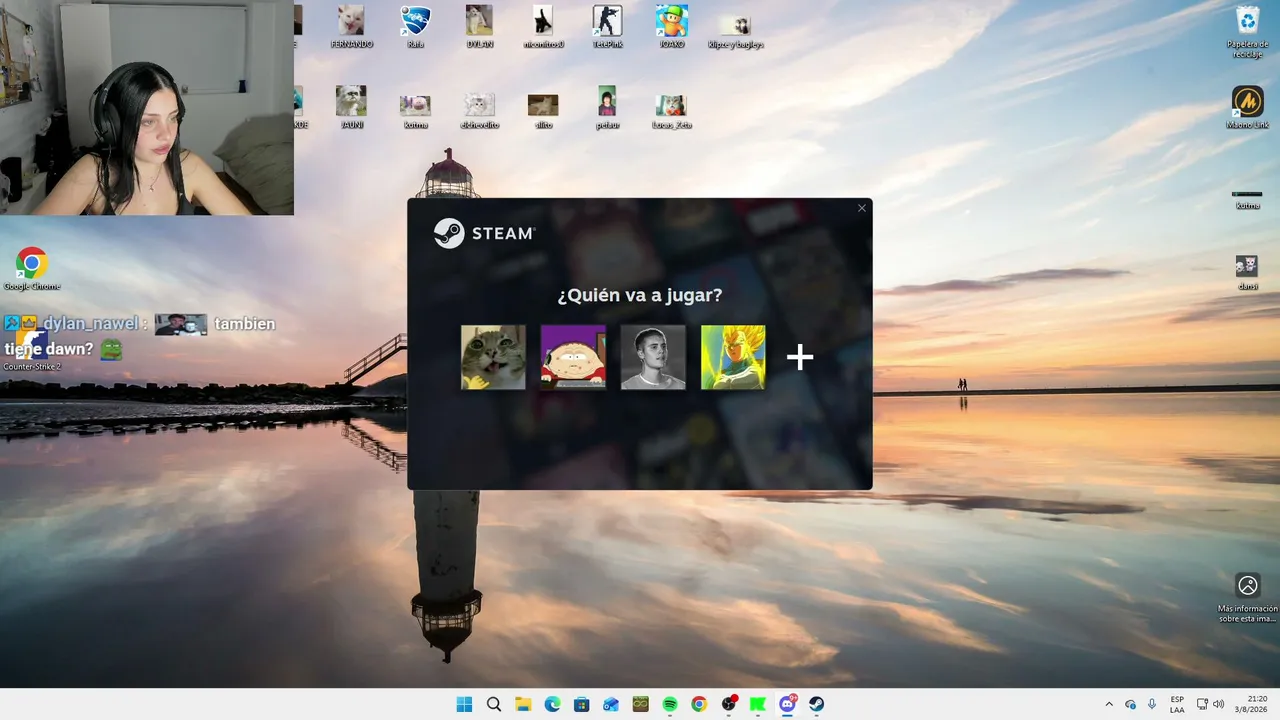The height and width of the screenshot is (720, 1280).
Task: Select the cat avatar Steam profile
Action: [493, 357]
